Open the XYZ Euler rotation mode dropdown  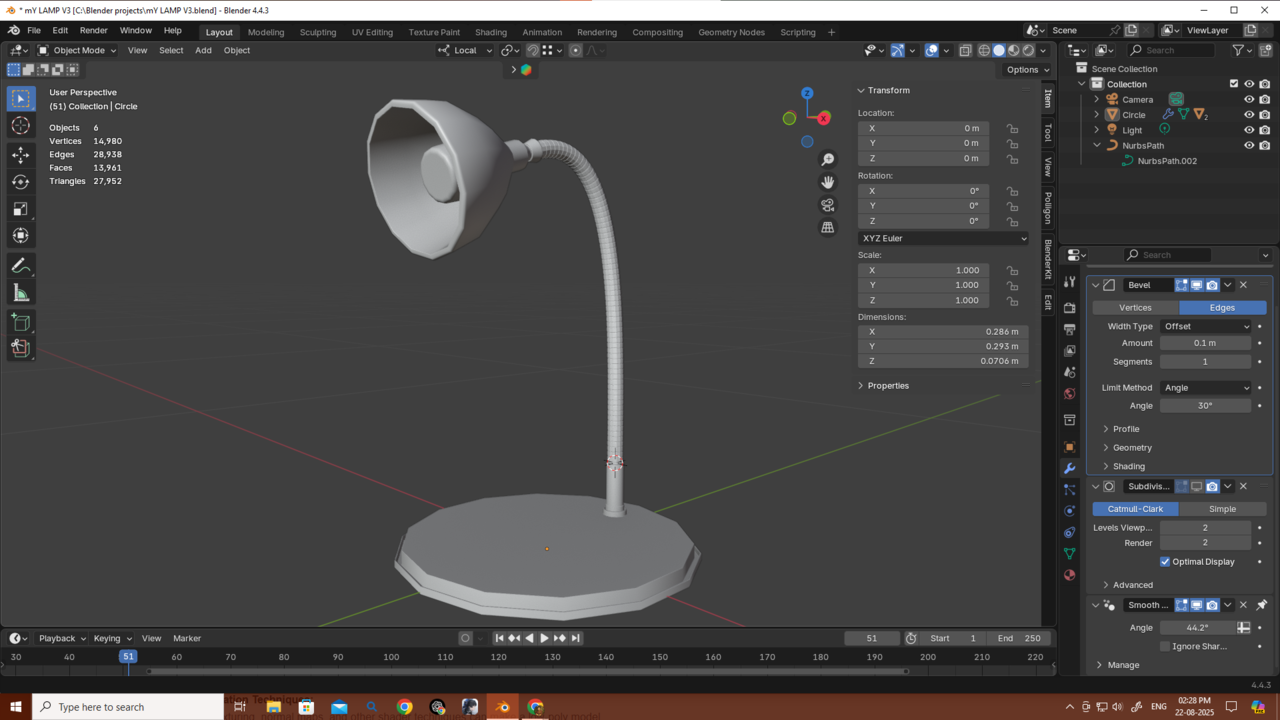942,238
